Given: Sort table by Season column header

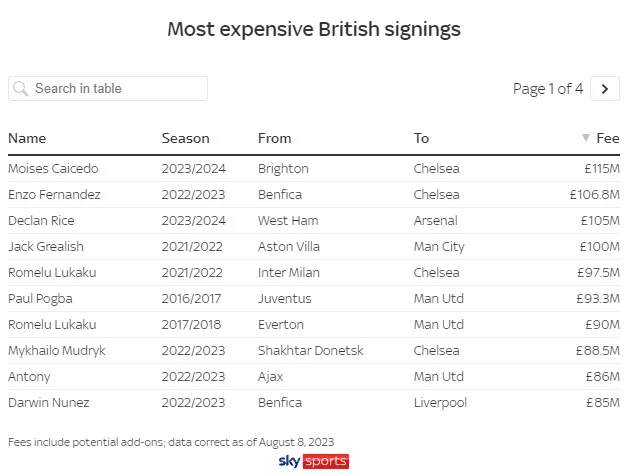Looking at the screenshot, I should pyautogui.click(x=186, y=138).
